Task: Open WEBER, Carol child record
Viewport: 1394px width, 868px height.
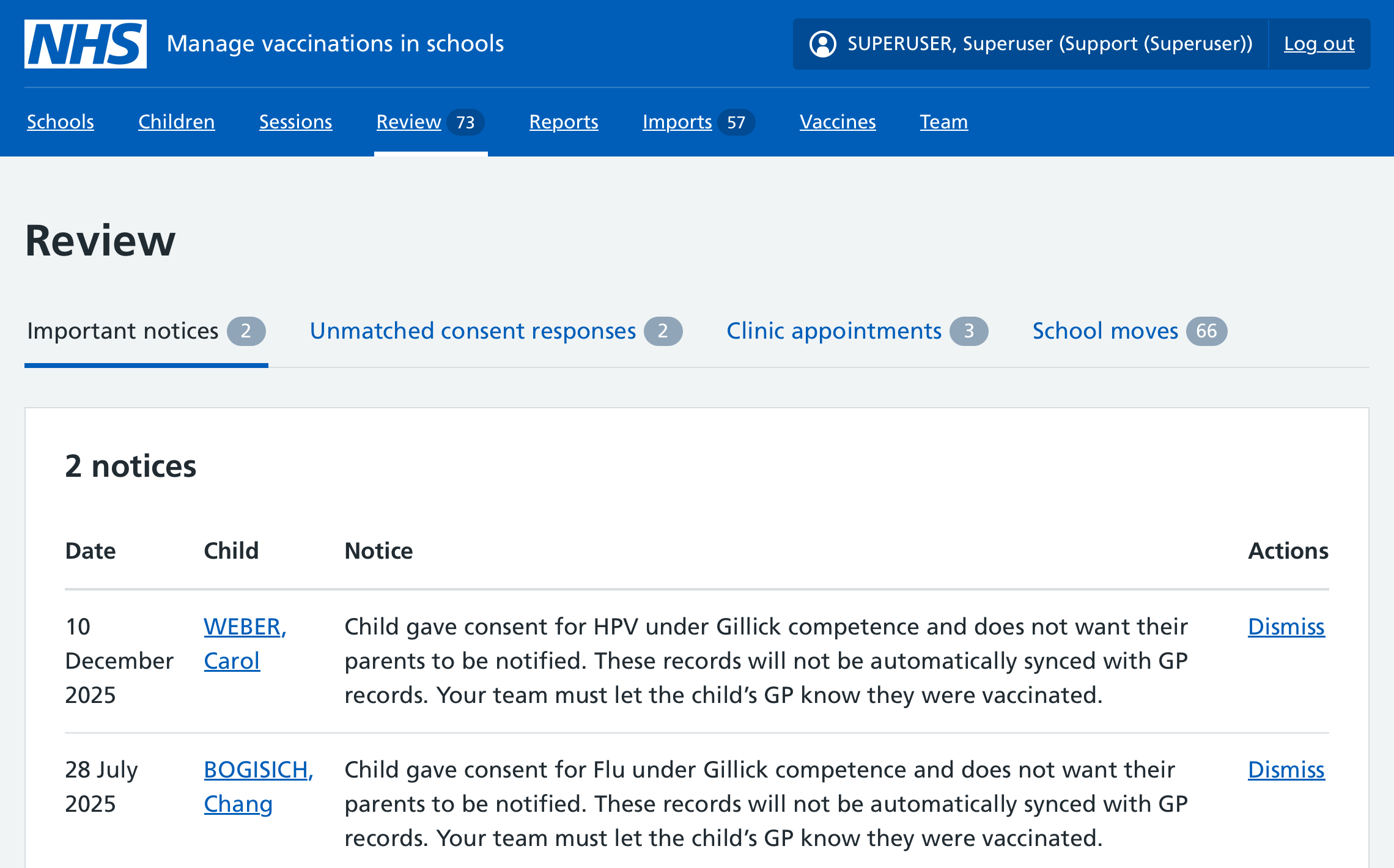Action: [245, 644]
